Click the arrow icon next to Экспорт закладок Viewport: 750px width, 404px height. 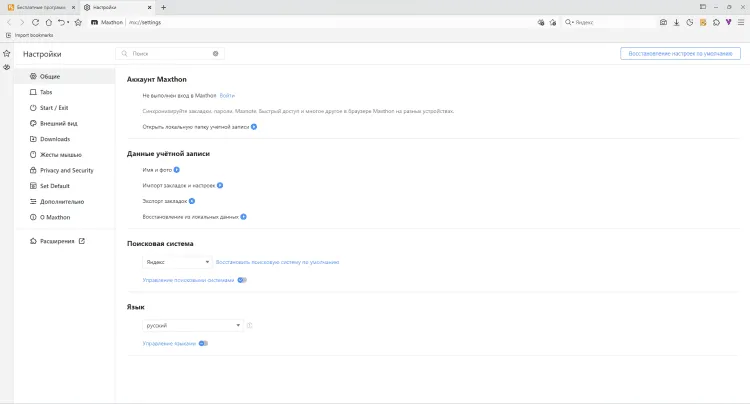pyautogui.click(x=192, y=201)
